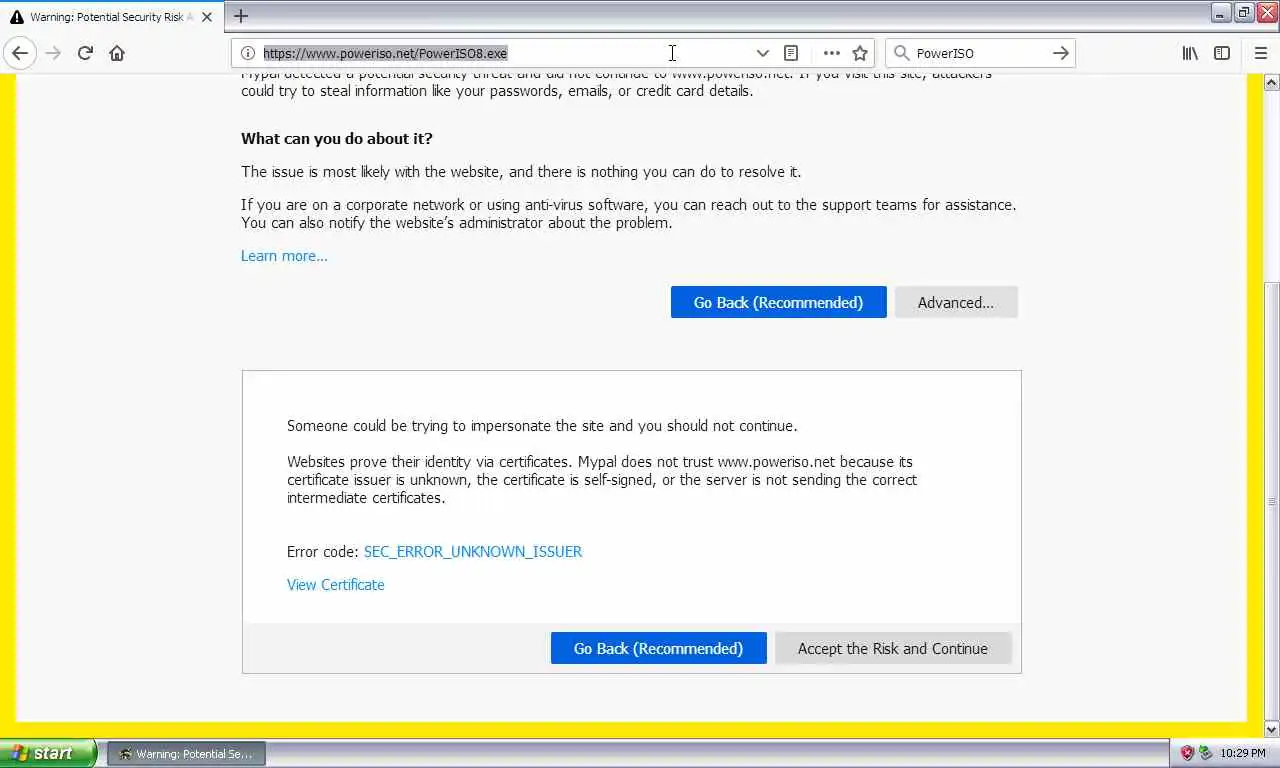Click Go Back (Recommended) in advanced panel
The height and width of the screenshot is (768, 1280).
658,648
